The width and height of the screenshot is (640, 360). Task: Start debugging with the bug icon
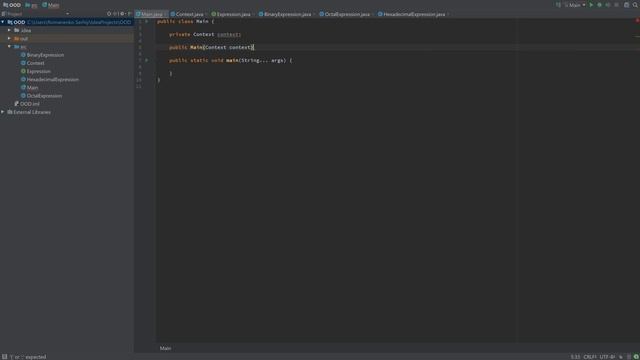pos(599,5)
